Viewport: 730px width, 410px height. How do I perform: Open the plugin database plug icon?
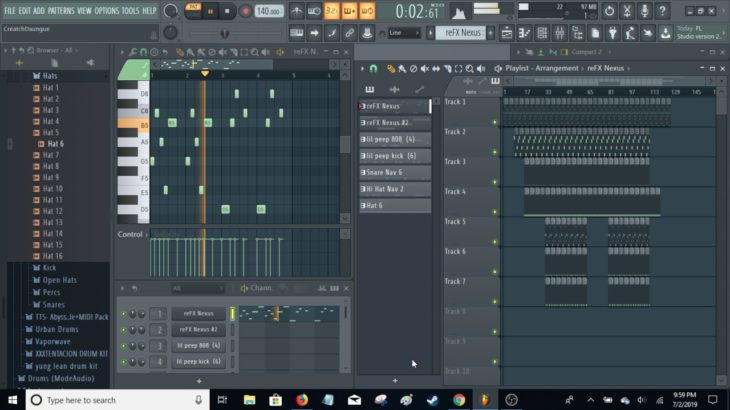click(613, 33)
